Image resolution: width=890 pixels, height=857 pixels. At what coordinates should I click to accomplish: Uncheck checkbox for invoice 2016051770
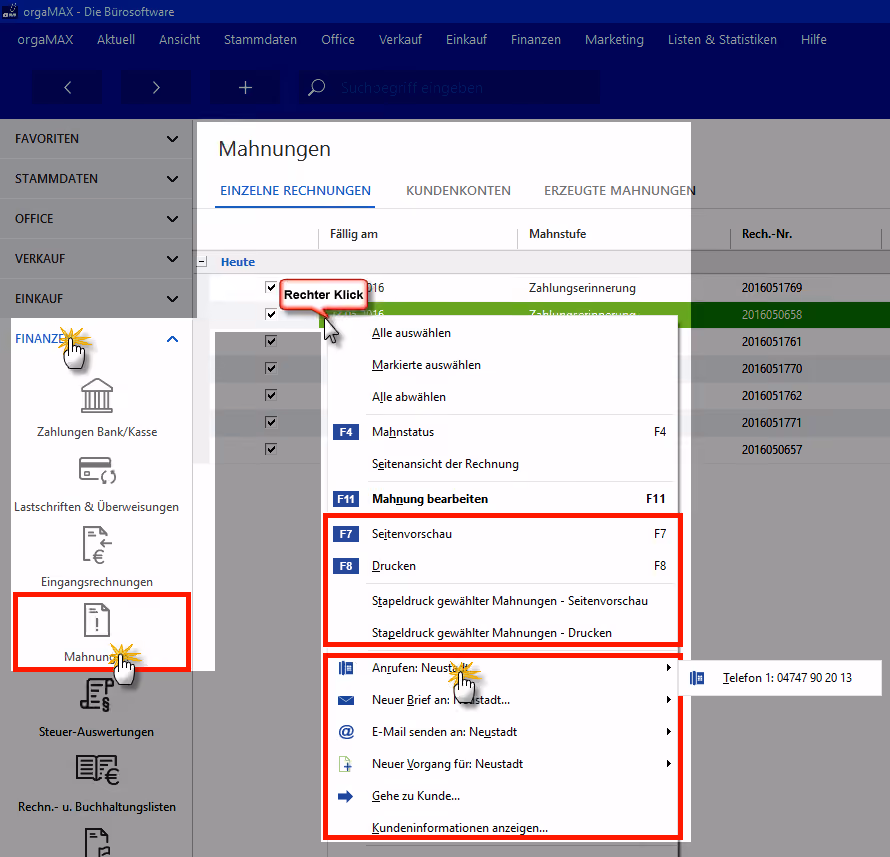[271, 368]
